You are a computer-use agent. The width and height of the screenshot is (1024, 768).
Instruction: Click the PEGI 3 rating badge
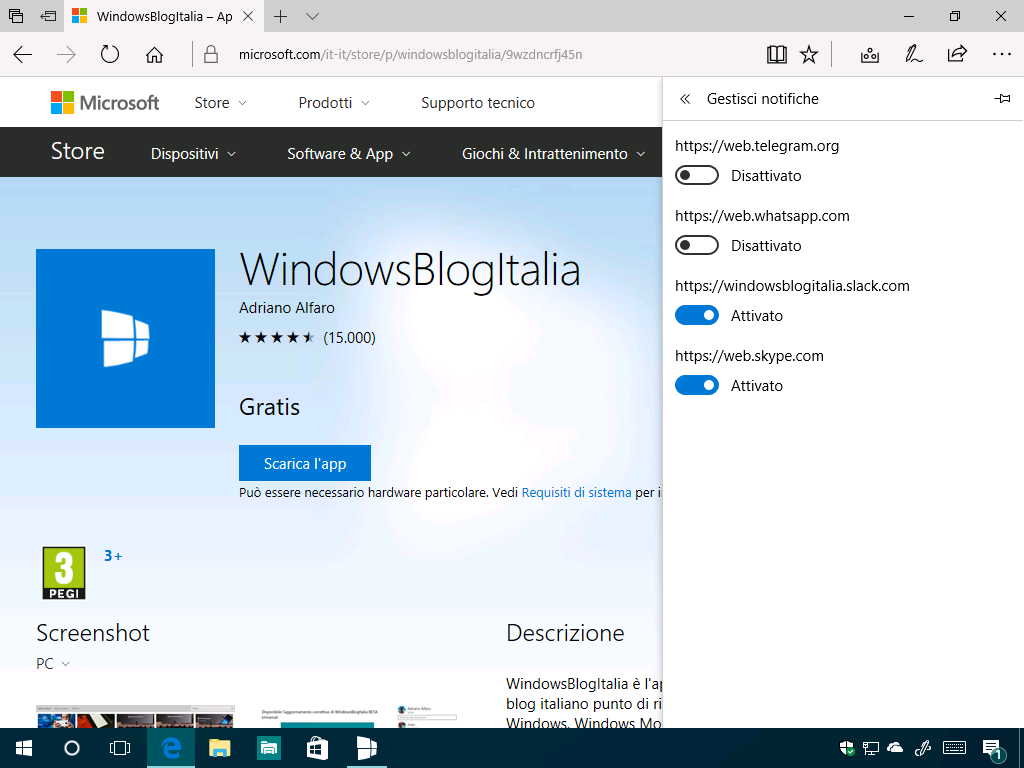pyautogui.click(x=64, y=573)
